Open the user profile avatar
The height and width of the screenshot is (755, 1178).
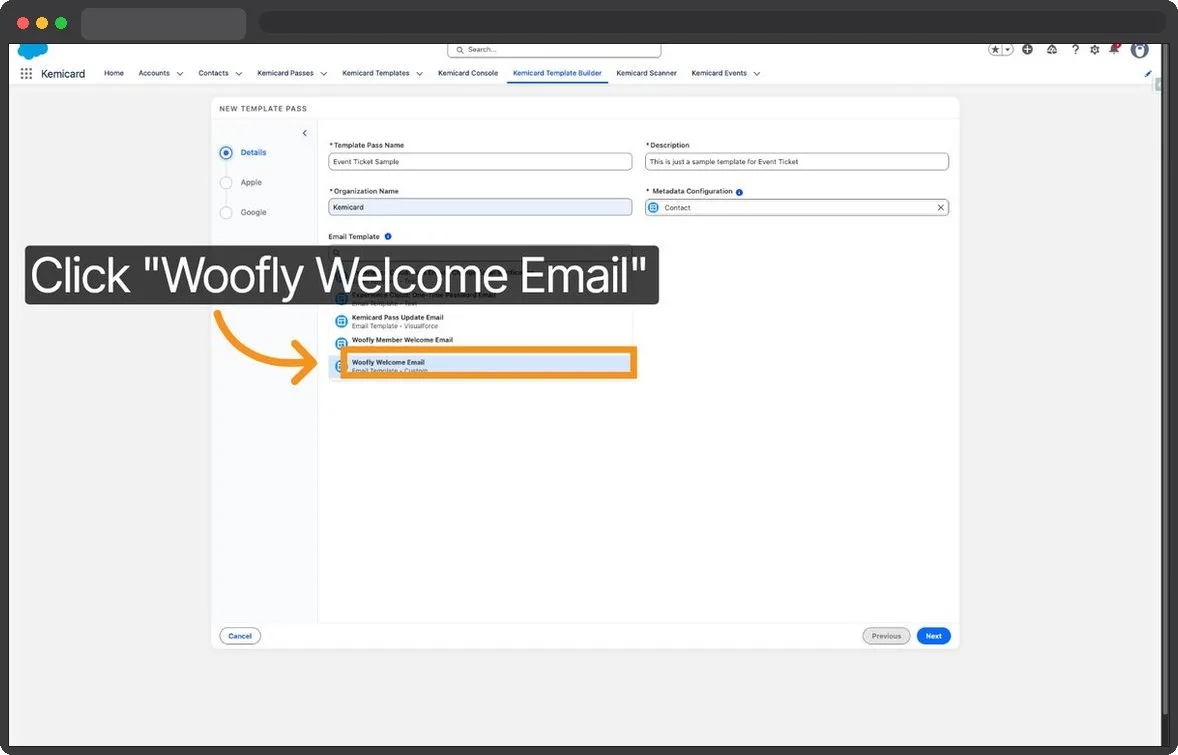pos(1140,50)
